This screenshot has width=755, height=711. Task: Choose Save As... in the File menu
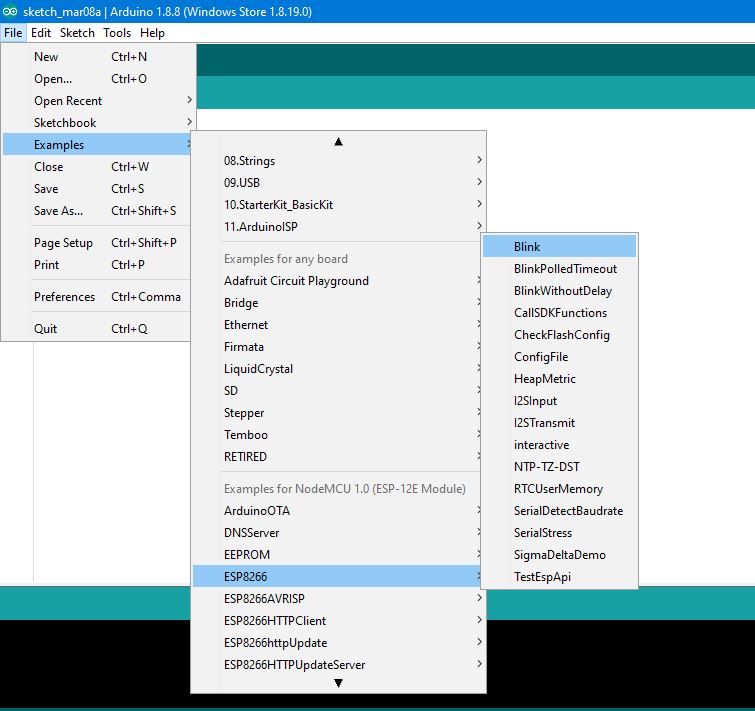[x=98, y=211]
